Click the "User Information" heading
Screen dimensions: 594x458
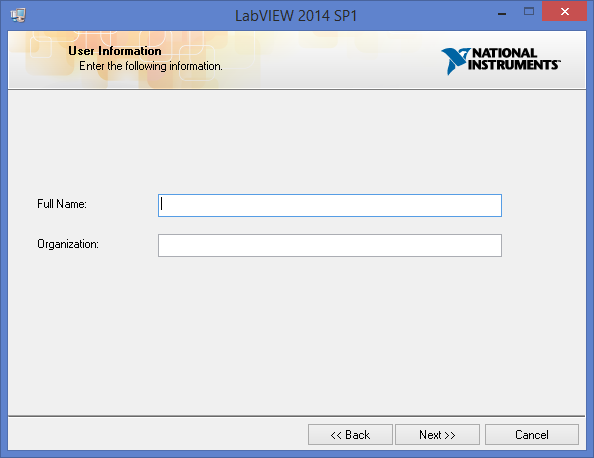pyautogui.click(x=115, y=51)
